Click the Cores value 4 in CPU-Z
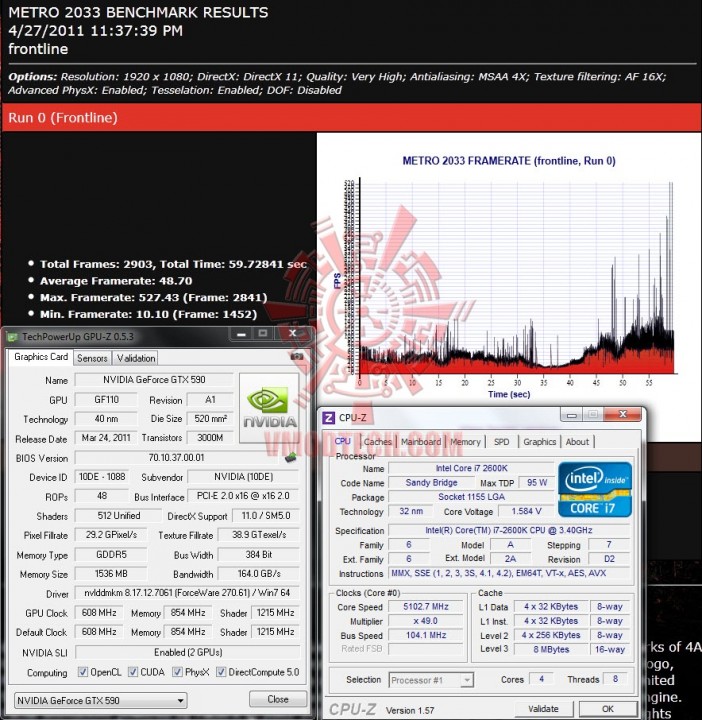Screen dimensions: 702x720 pyautogui.click(x=541, y=679)
